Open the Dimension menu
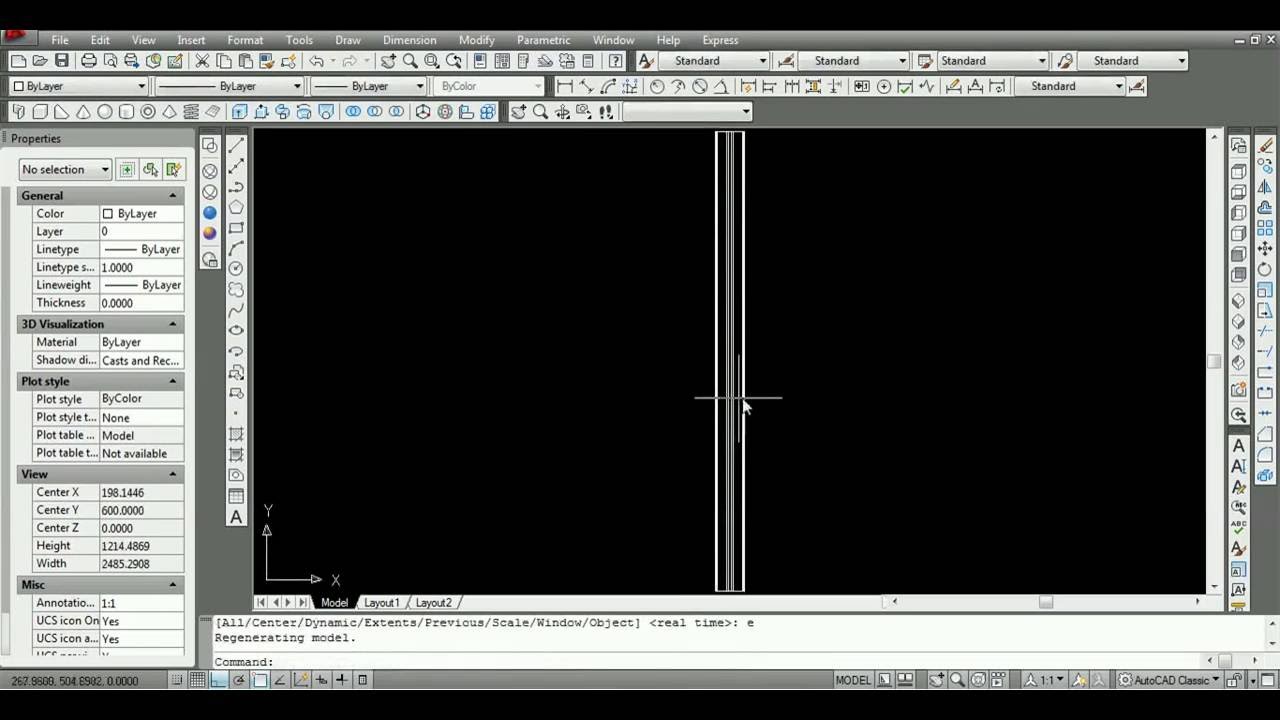 [x=409, y=40]
